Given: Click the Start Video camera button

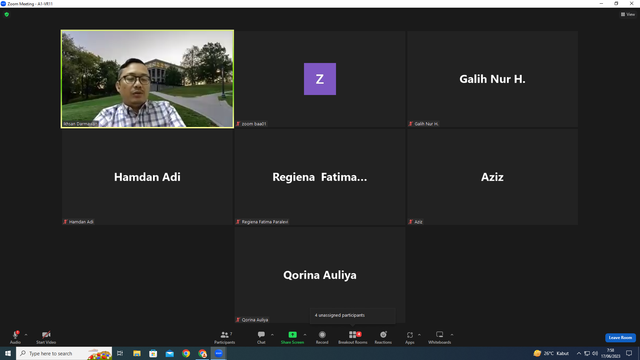Looking at the screenshot, I should (x=46, y=337).
